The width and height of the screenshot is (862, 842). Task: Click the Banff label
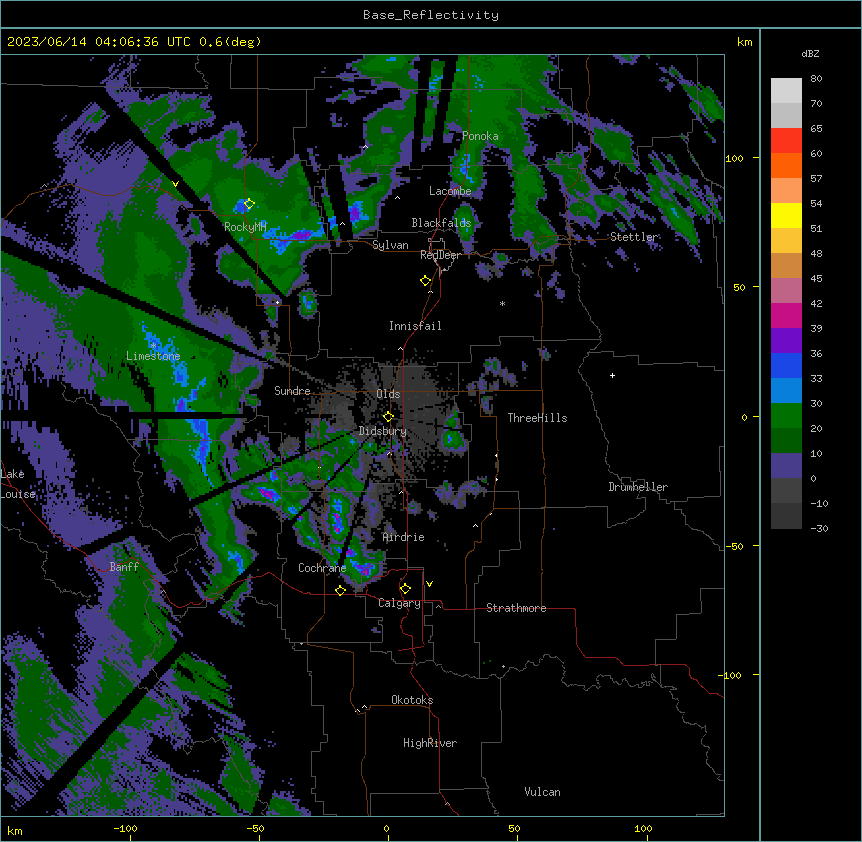tap(124, 567)
